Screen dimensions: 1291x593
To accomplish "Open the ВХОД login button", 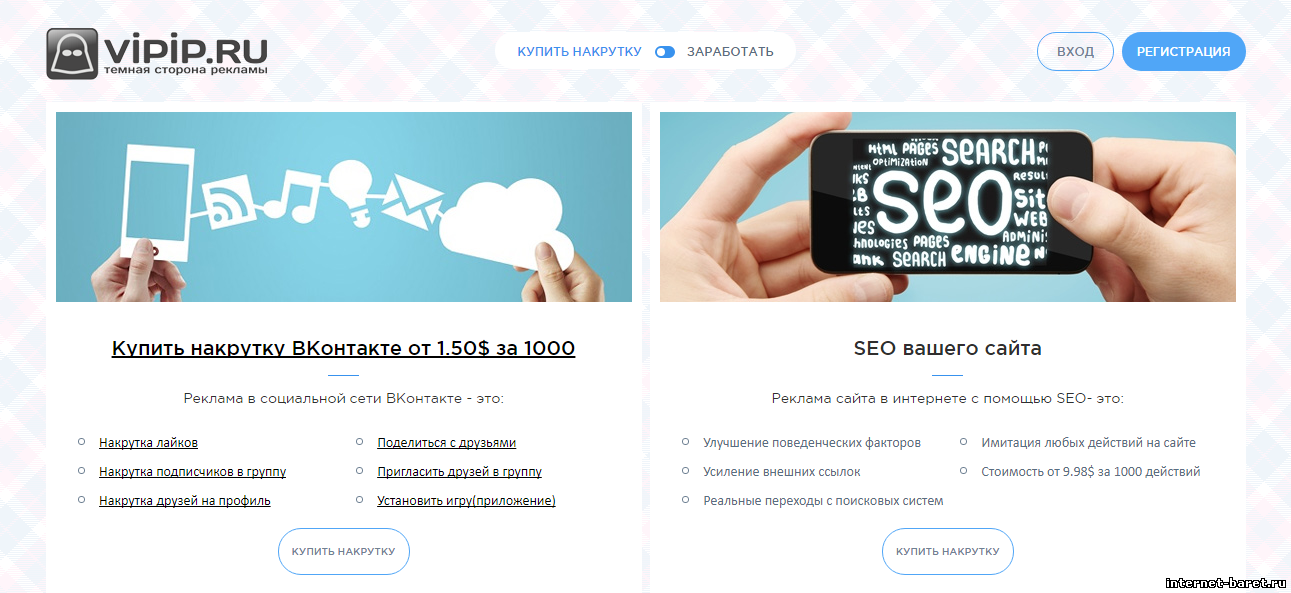I will coord(1075,51).
